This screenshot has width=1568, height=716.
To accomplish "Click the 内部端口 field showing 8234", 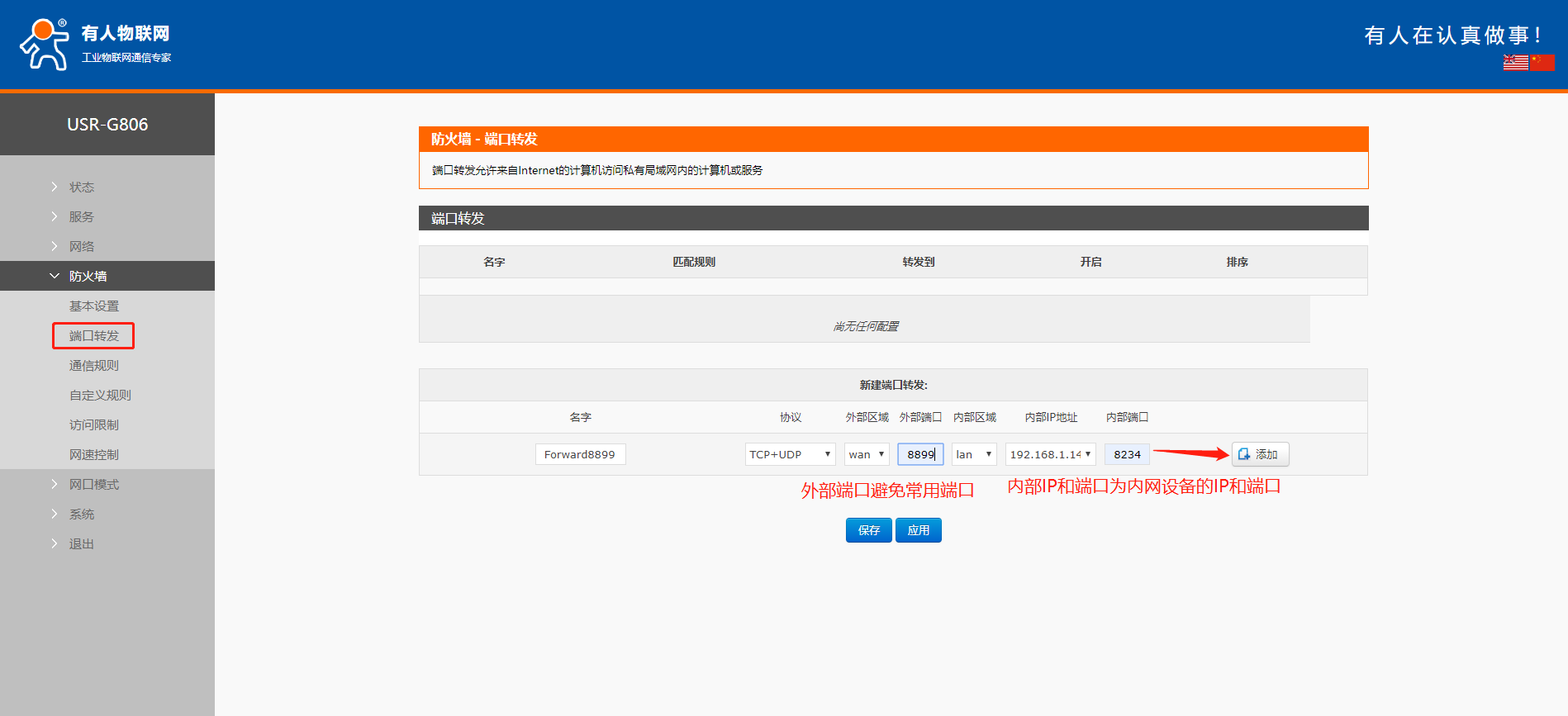I will point(1126,454).
